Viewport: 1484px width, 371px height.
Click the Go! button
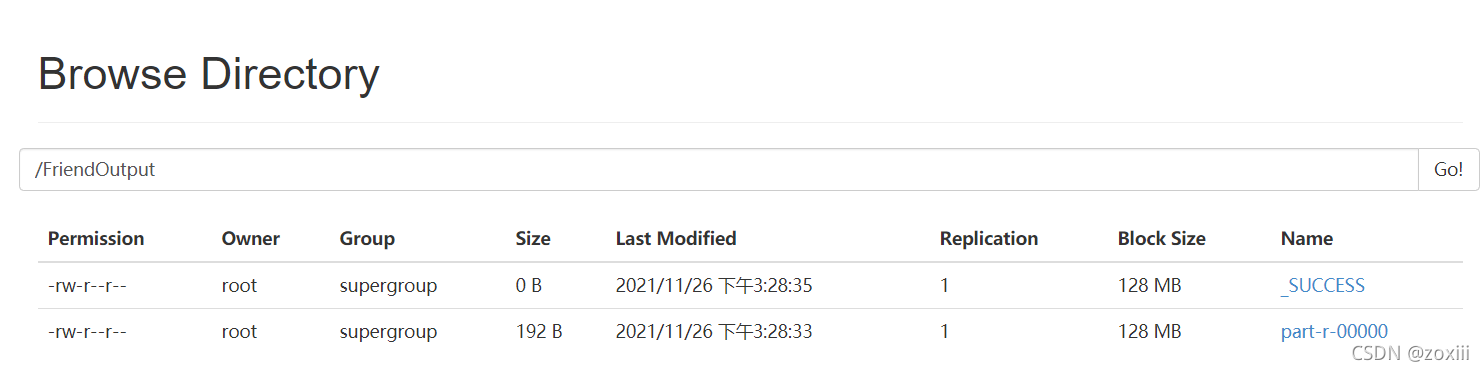point(1448,170)
